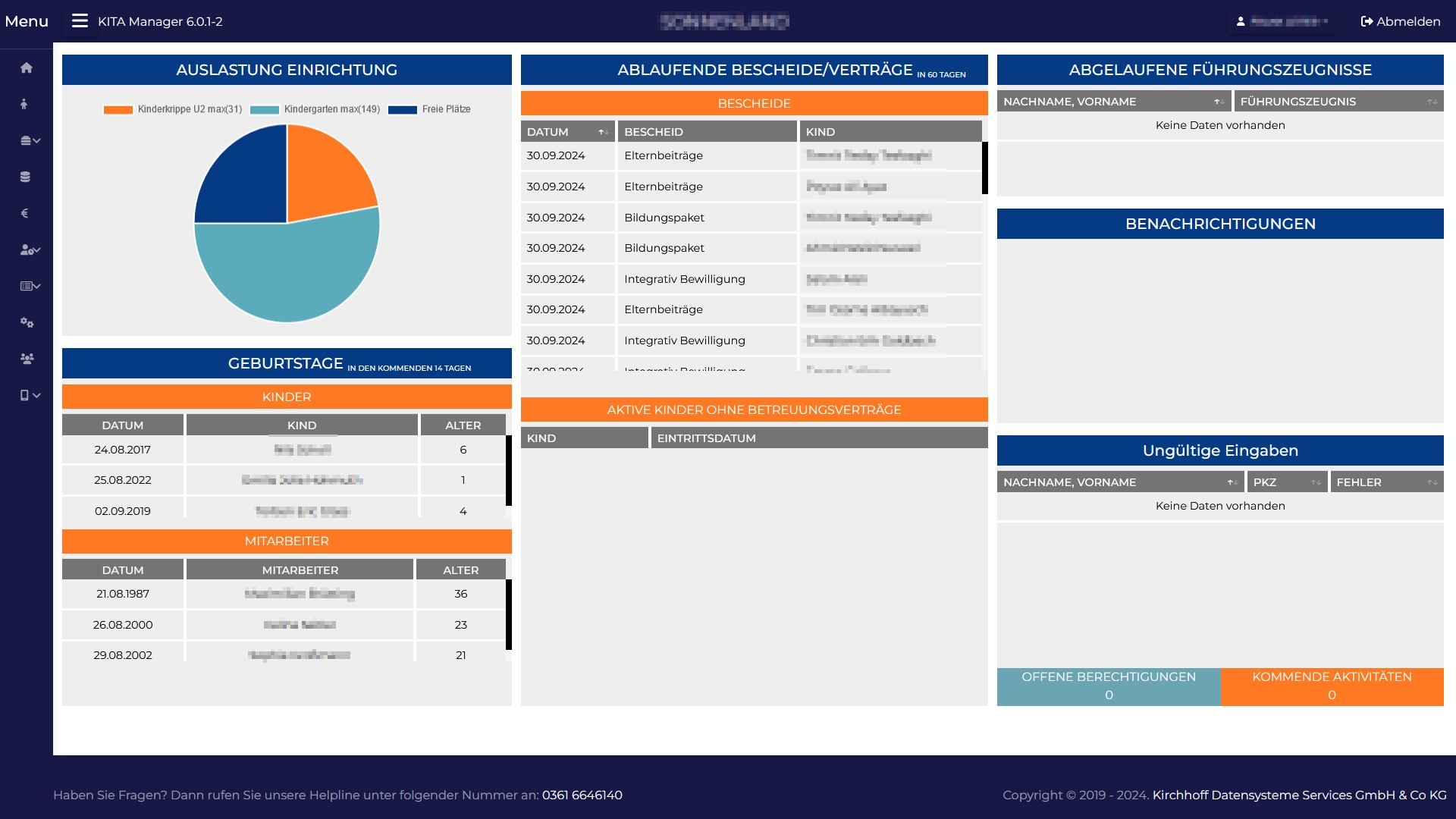Click the database stack sidebar icon
Image resolution: width=1456 pixels, height=819 pixels.
(25, 177)
